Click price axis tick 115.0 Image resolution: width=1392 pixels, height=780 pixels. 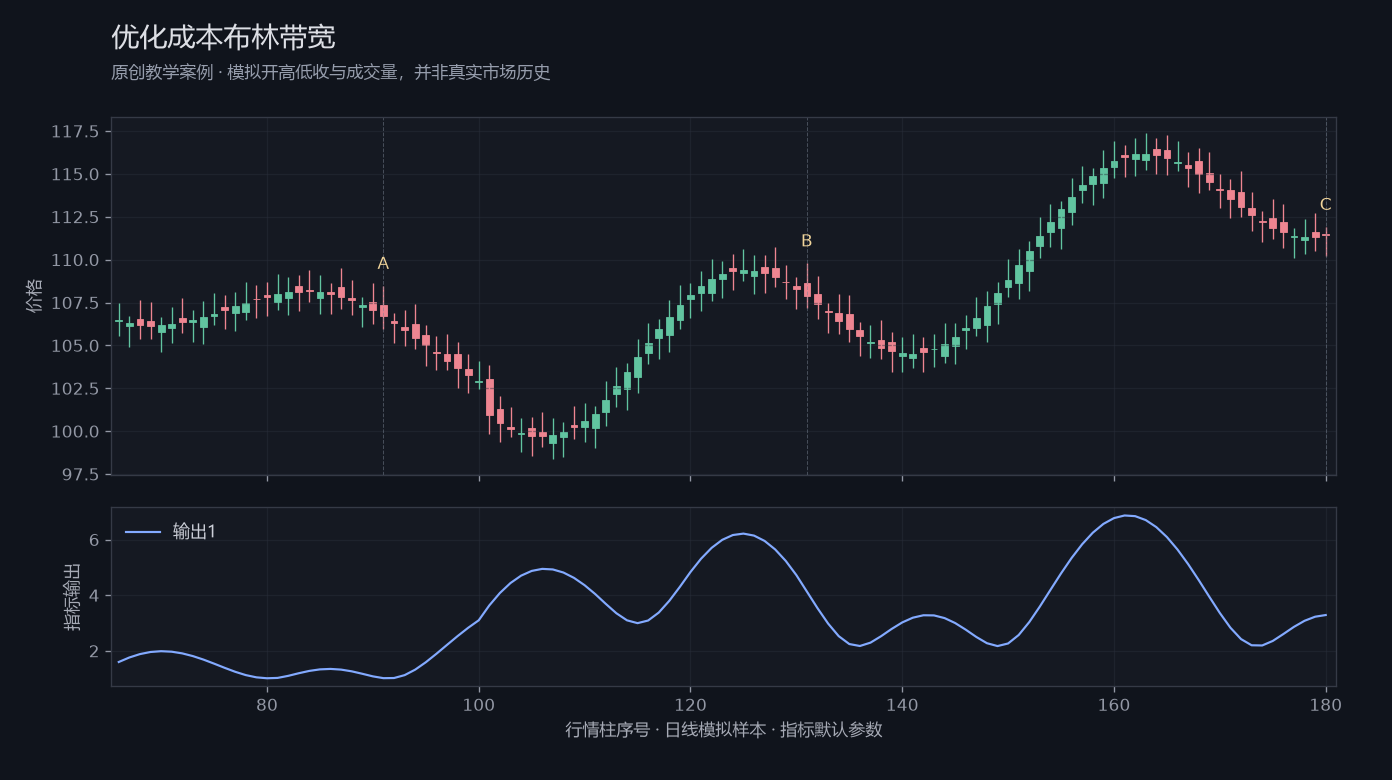[75, 175]
